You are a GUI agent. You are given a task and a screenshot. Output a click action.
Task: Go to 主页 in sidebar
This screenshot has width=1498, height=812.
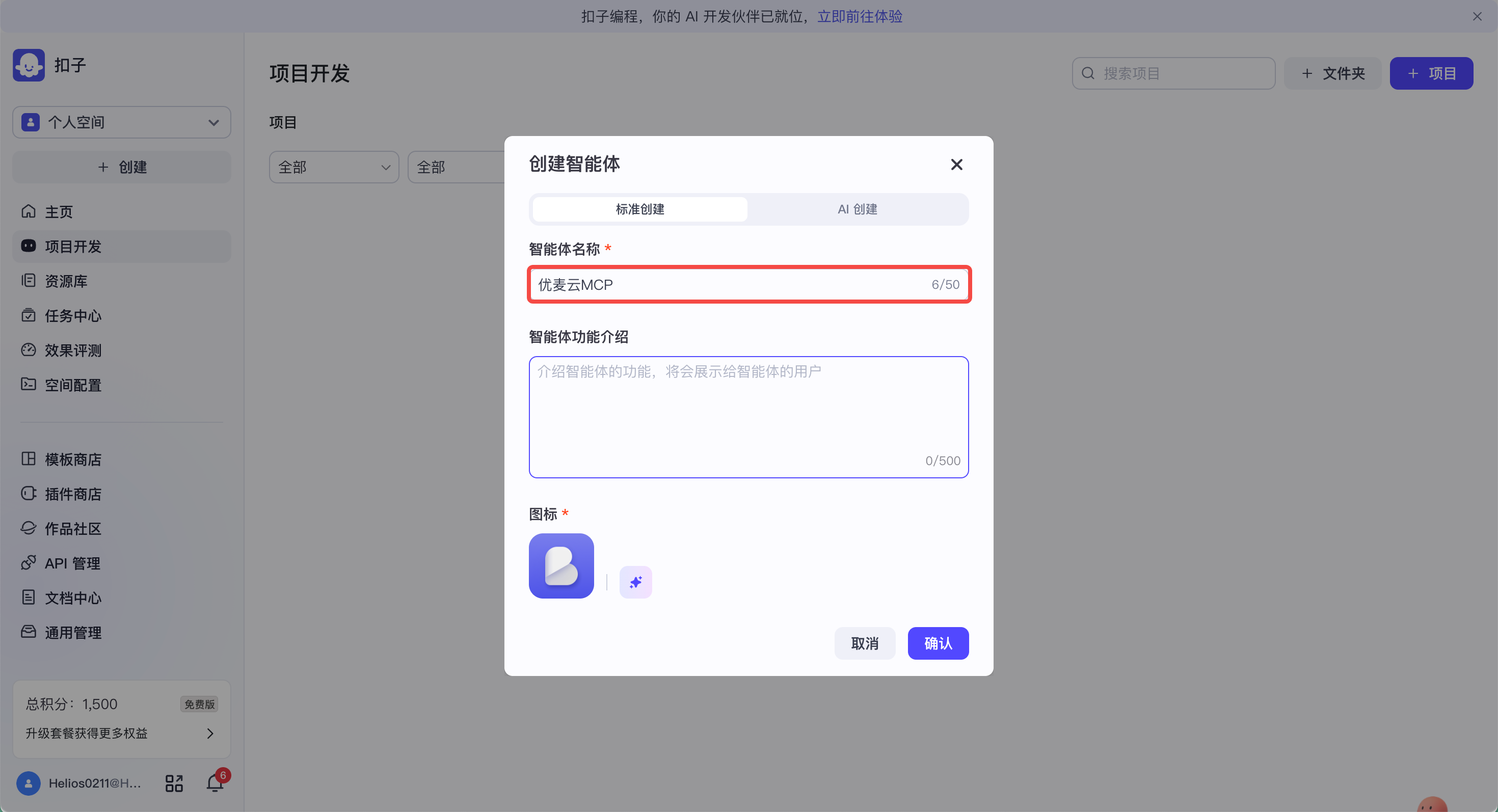(122, 211)
